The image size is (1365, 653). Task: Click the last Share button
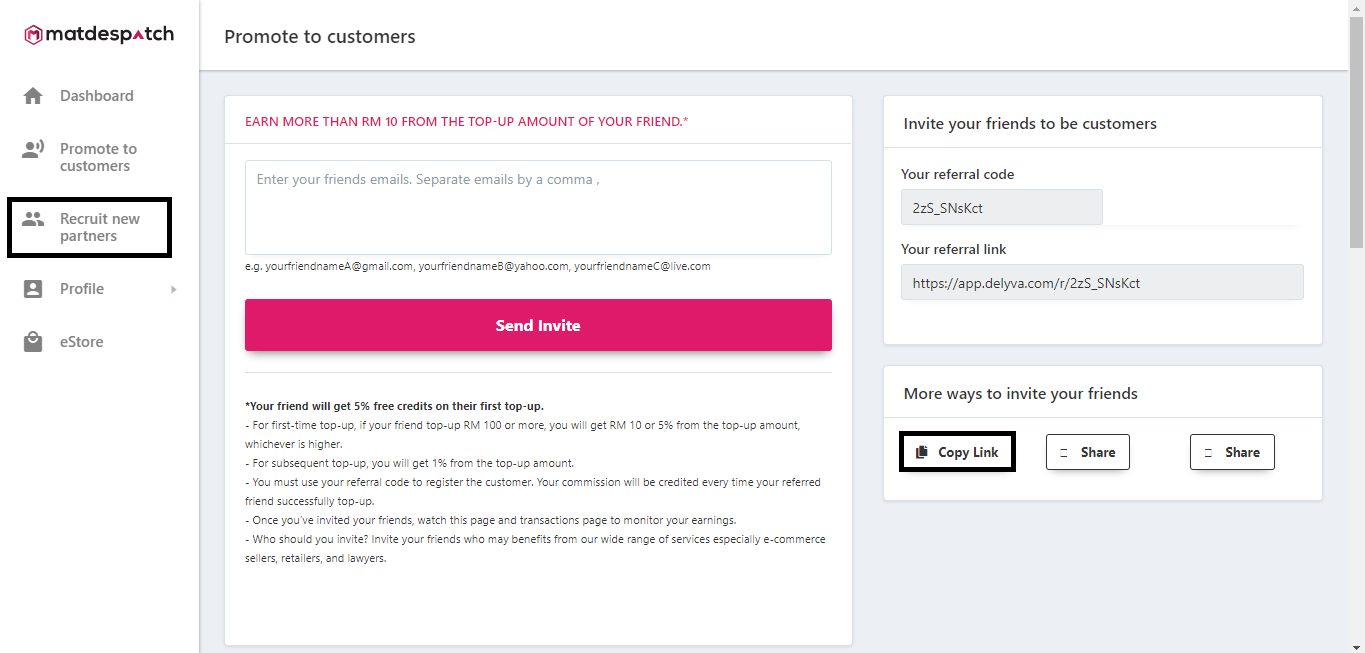click(x=1232, y=452)
